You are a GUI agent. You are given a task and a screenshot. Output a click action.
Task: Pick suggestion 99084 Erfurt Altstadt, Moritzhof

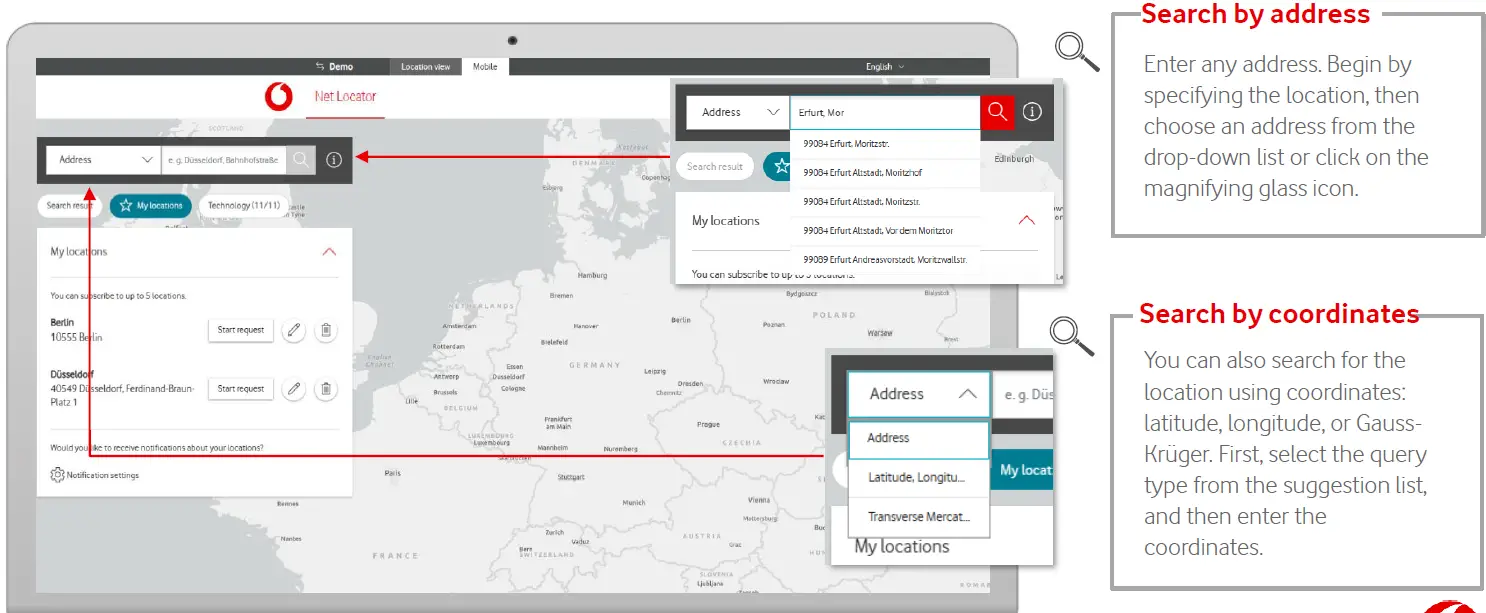click(x=862, y=173)
